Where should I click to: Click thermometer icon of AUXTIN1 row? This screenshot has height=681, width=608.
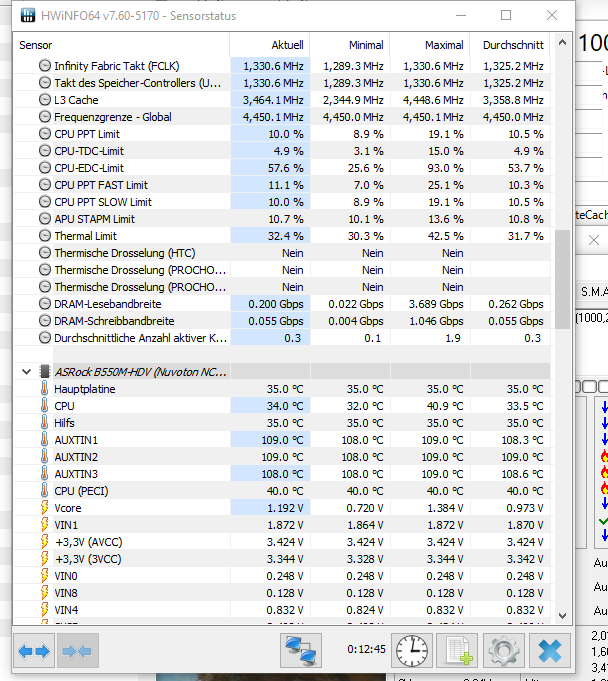[44, 440]
